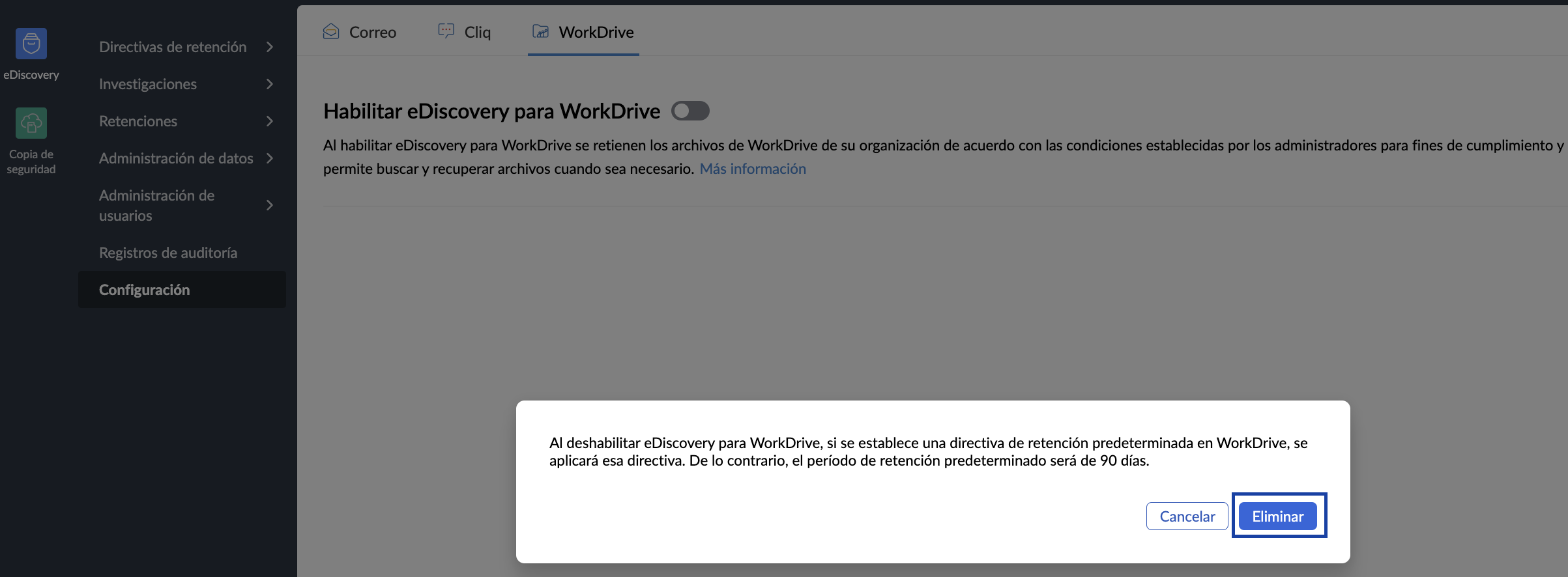Click the Habilitar eDiscovery para WorkDrive heading
The image size is (1568, 577).
[x=492, y=111]
